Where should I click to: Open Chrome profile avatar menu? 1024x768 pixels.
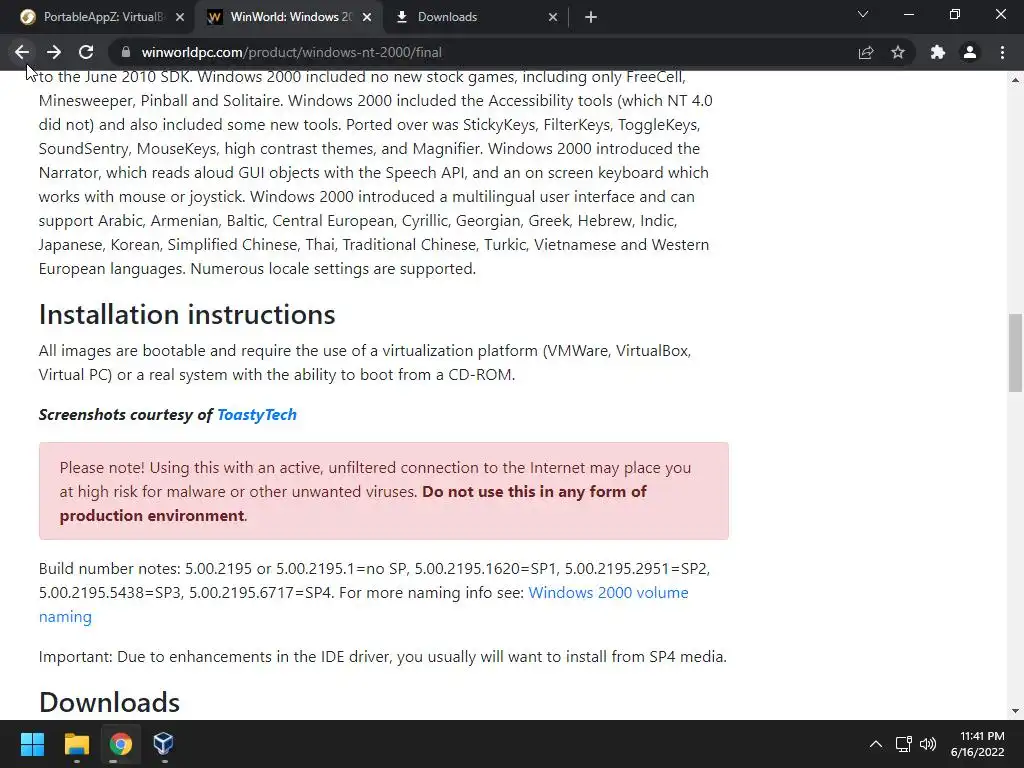(x=970, y=52)
